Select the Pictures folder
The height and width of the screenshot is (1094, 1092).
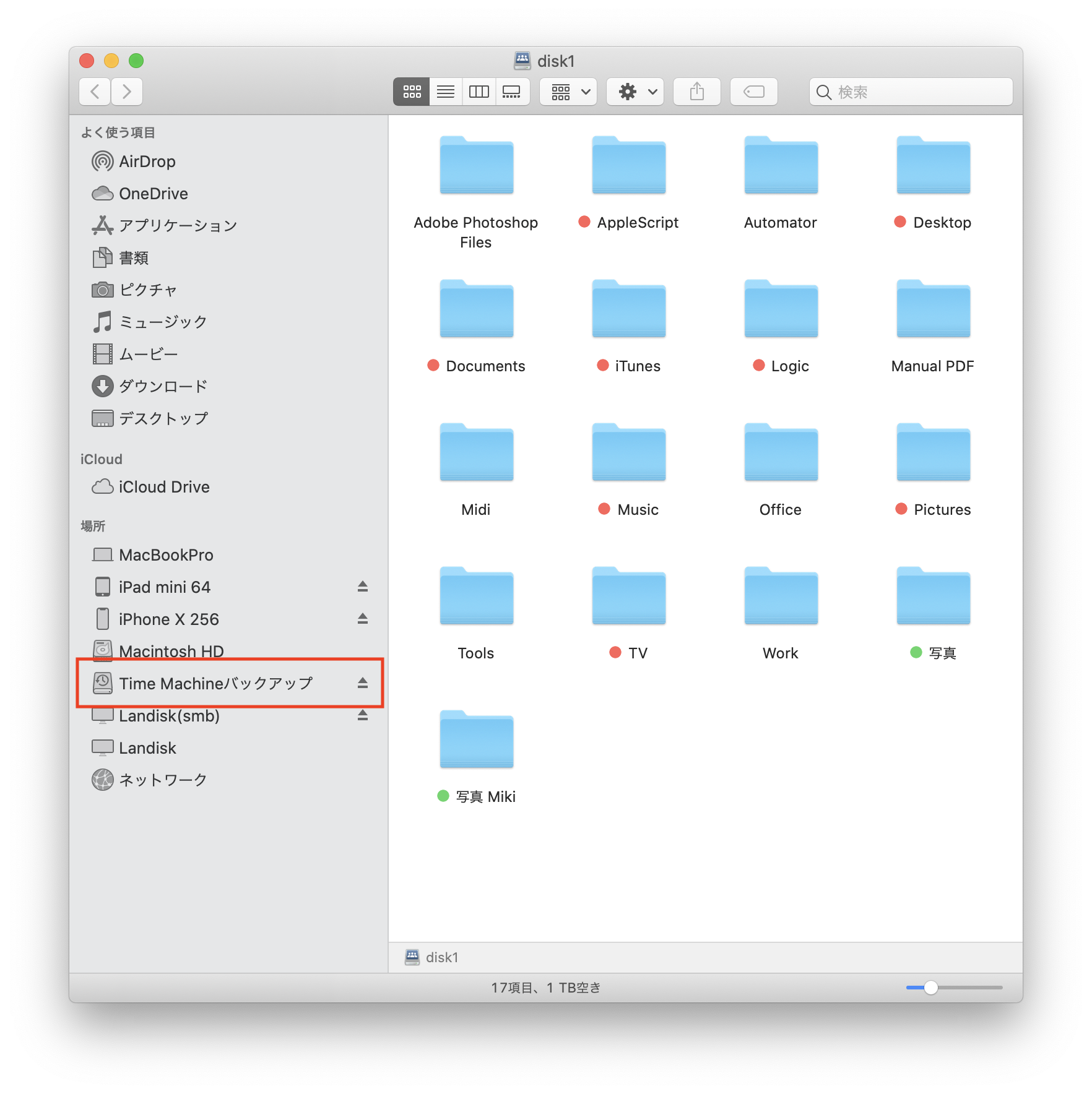coord(933,453)
